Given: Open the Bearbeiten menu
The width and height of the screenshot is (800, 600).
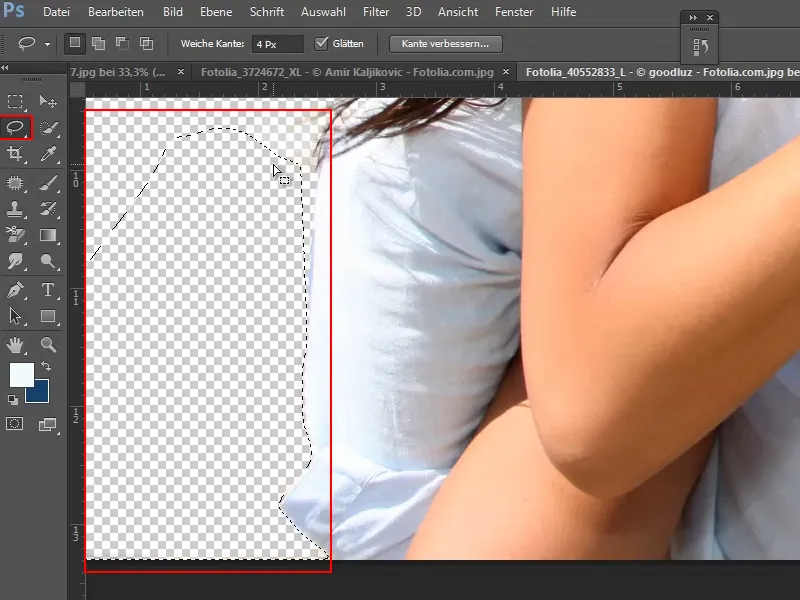Looking at the screenshot, I should 116,12.
